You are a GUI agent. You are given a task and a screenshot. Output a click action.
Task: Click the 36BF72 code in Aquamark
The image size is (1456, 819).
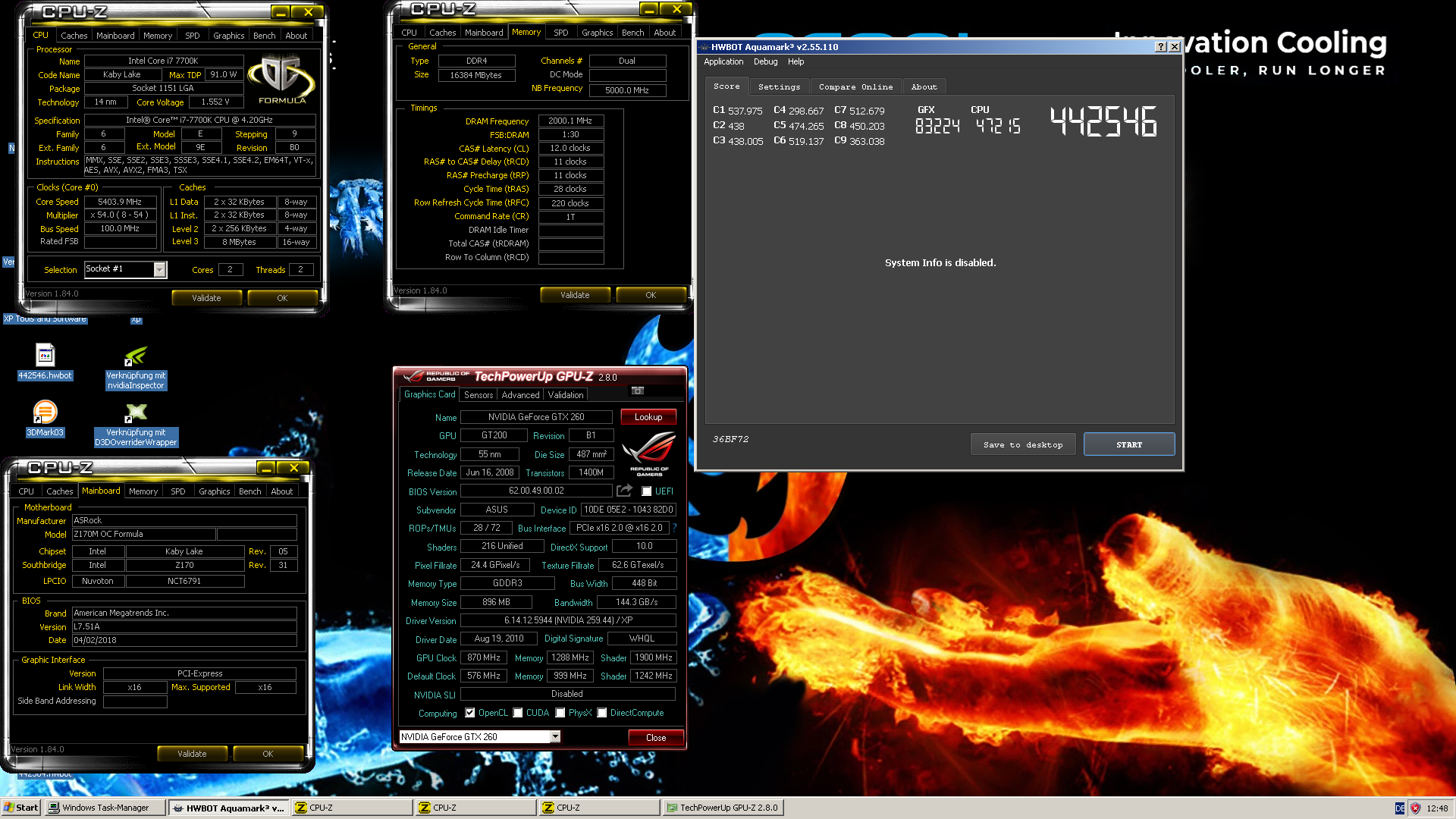pyautogui.click(x=730, y=439)
